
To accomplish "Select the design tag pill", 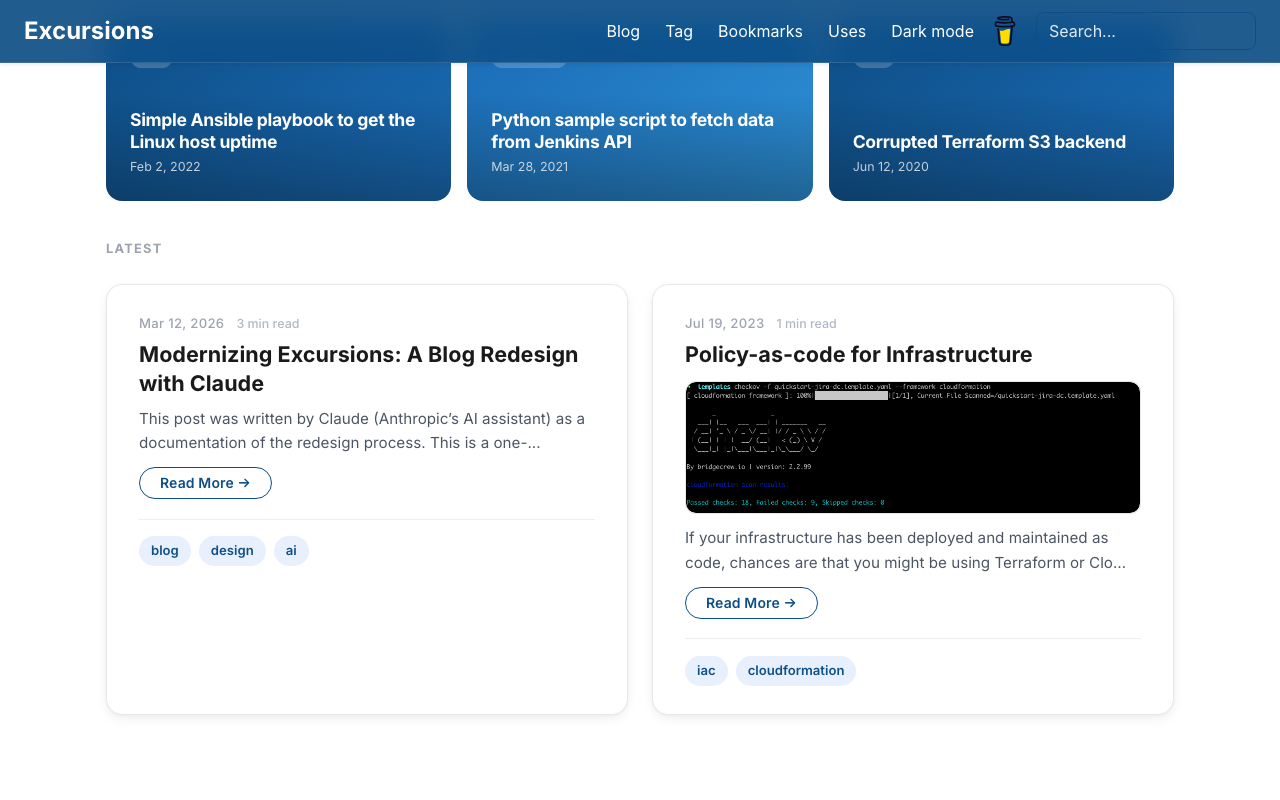I will tap(232, 550).
